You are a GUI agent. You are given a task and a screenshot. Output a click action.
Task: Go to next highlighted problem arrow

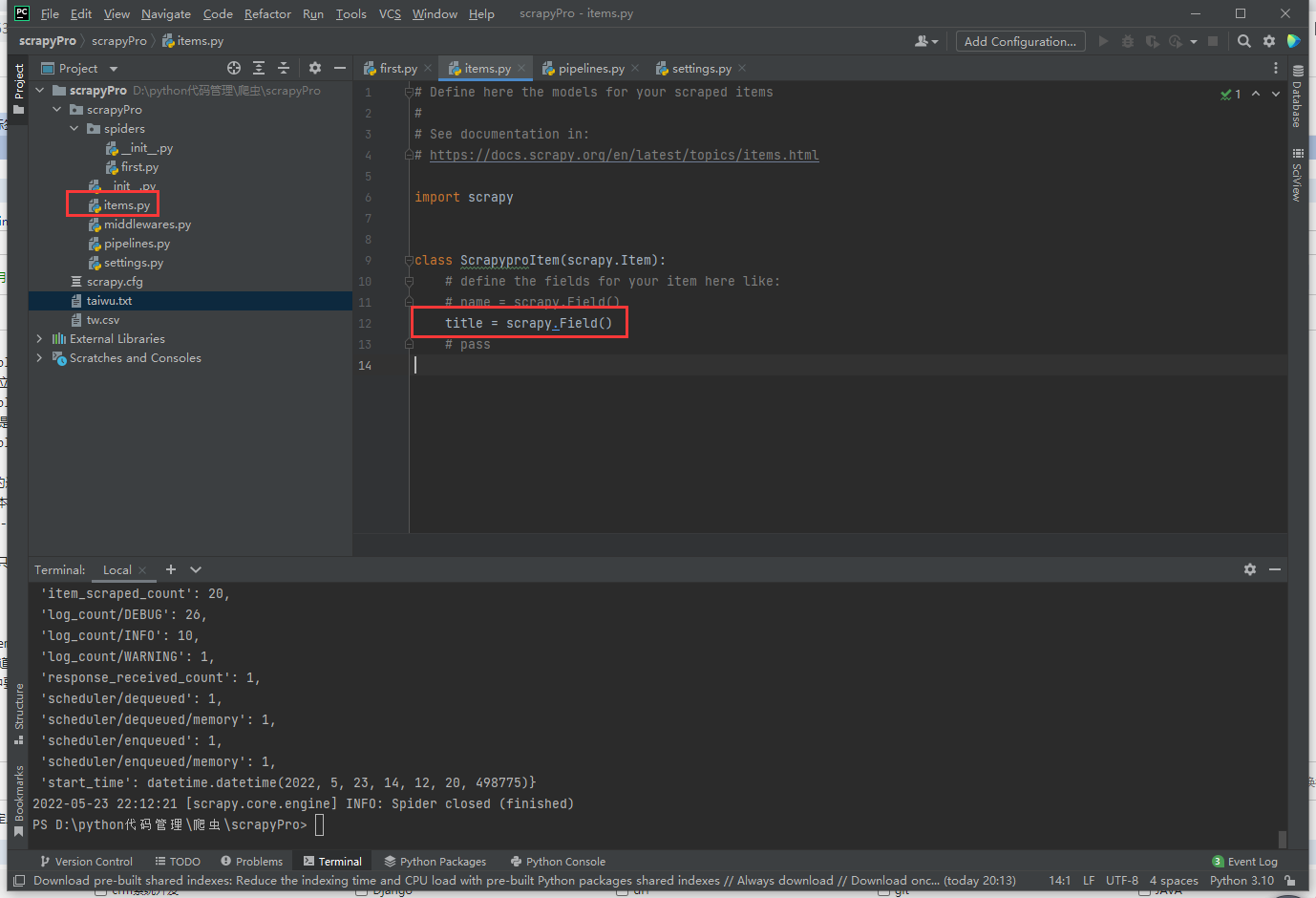pos(1276,94)
